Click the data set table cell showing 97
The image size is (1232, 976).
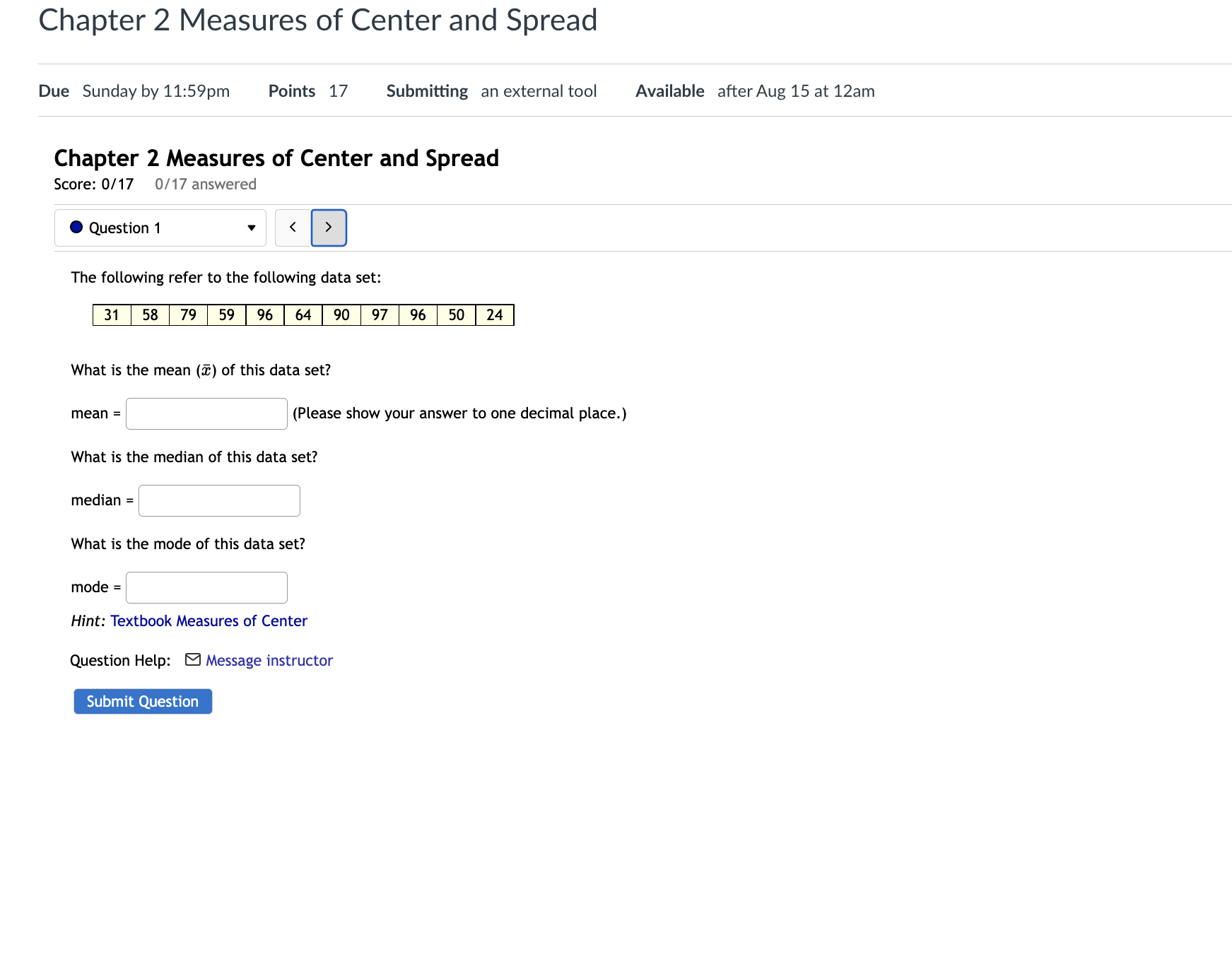pyautogui.click(x=380, y=314)
